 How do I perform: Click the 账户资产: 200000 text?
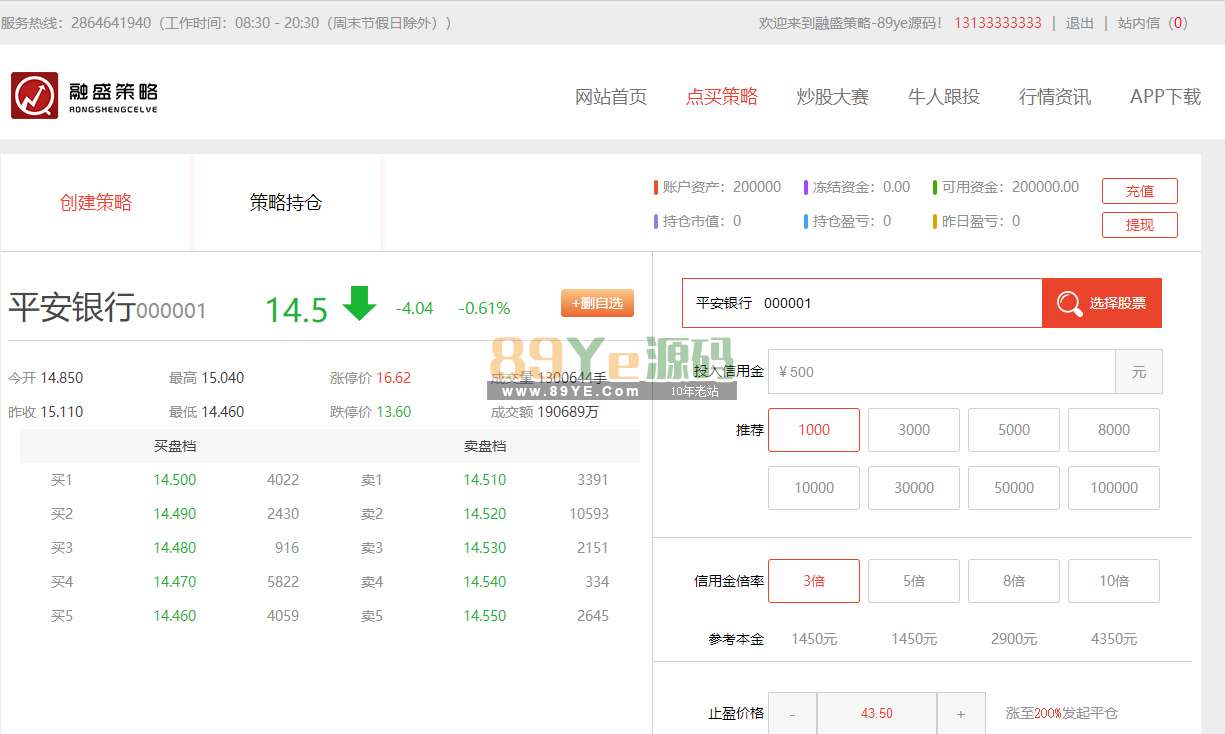tap(722, 187)
